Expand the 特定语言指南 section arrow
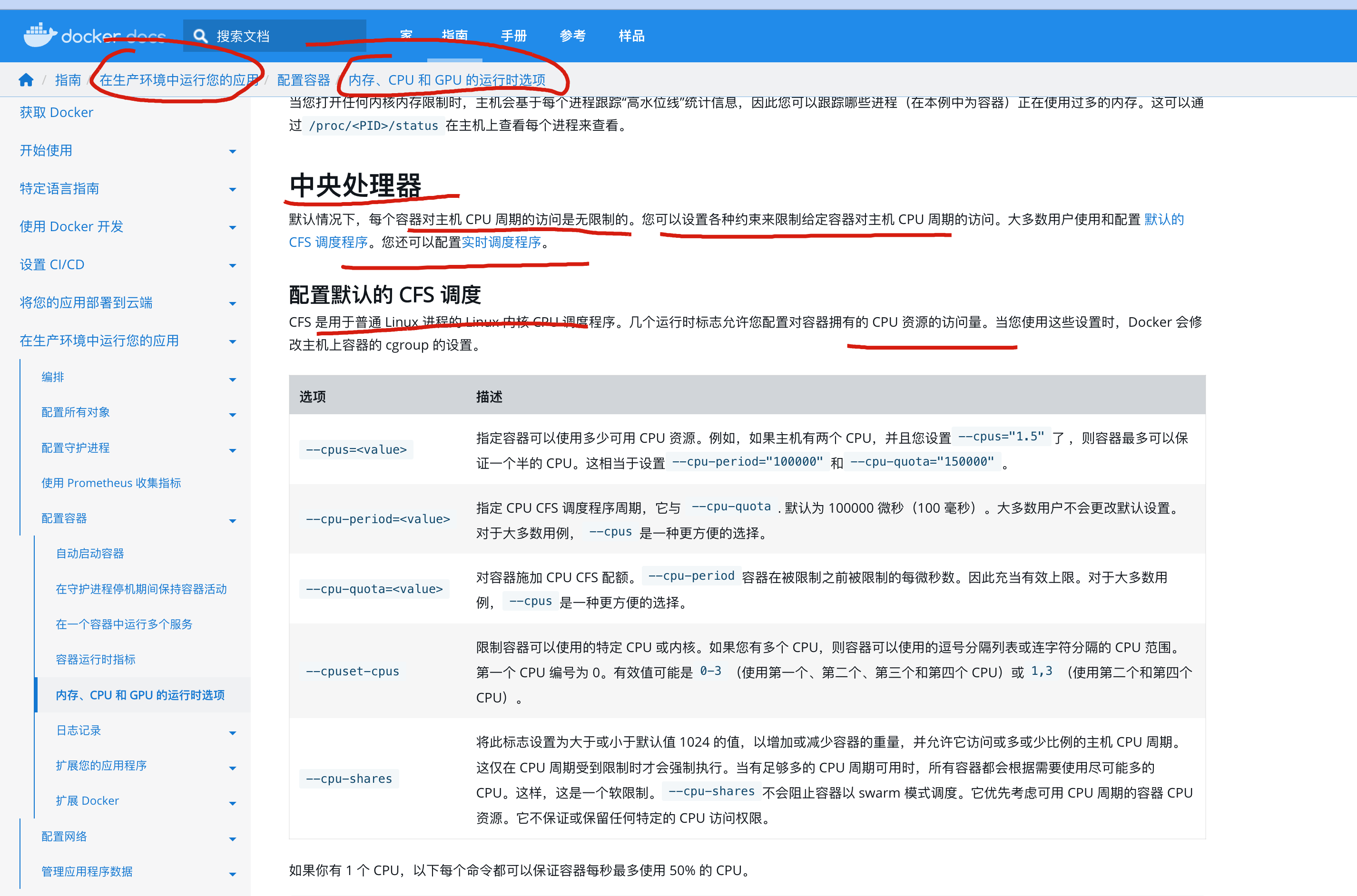The height and width of the screenshot is (896, 1357). tap(232, 189)
